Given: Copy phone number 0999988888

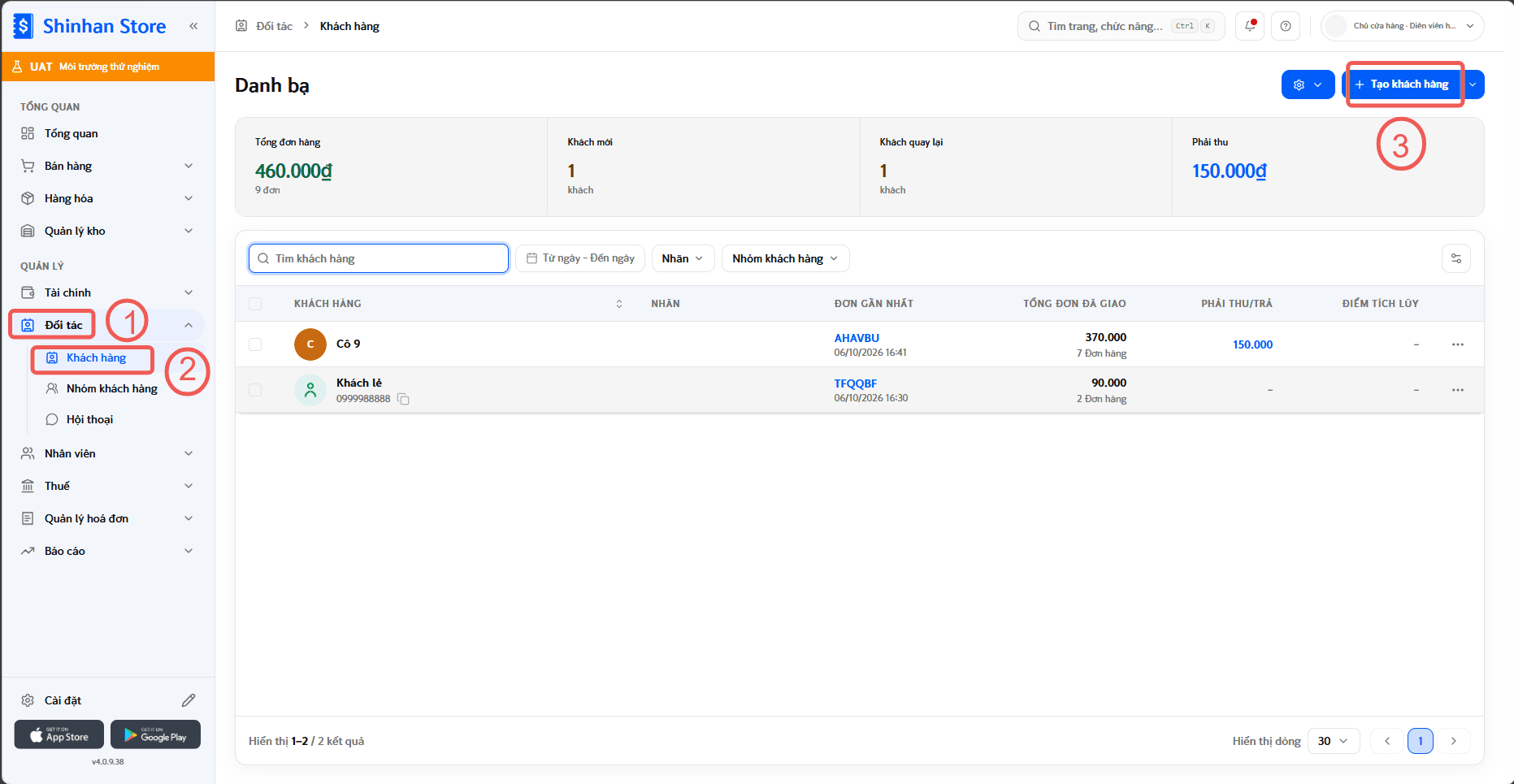Looking at the screenshot, I should tap(403, 399).
